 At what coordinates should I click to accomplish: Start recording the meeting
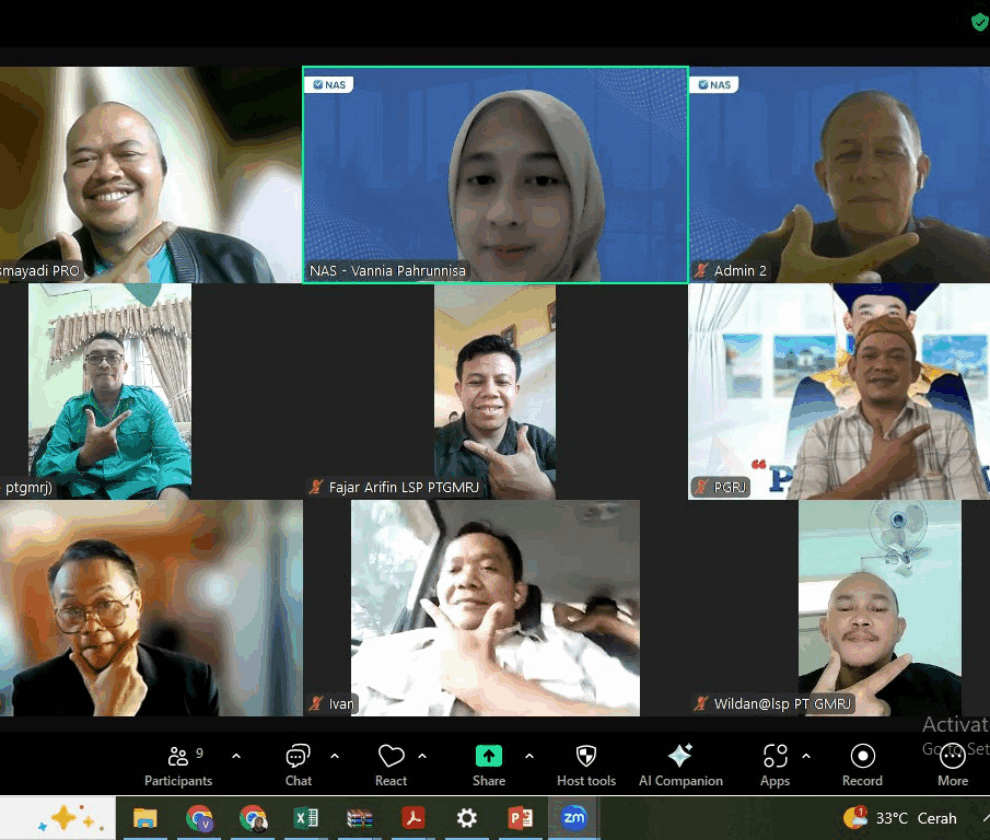[x=862, y=765]
